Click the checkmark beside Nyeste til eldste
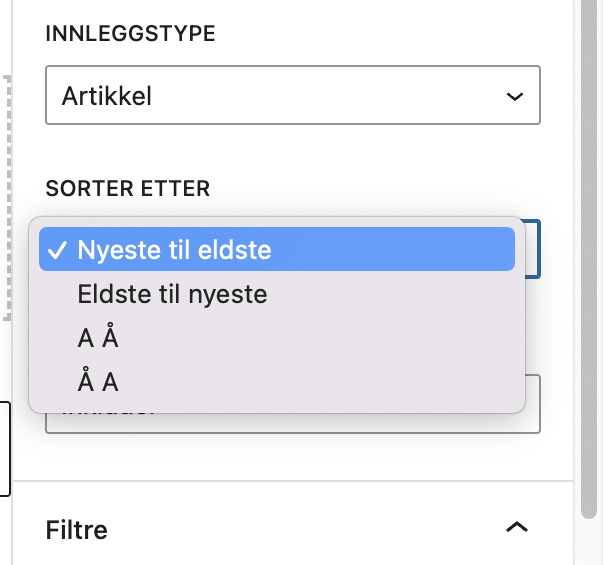This screenshot has width=603, height=565. [59, 250]
